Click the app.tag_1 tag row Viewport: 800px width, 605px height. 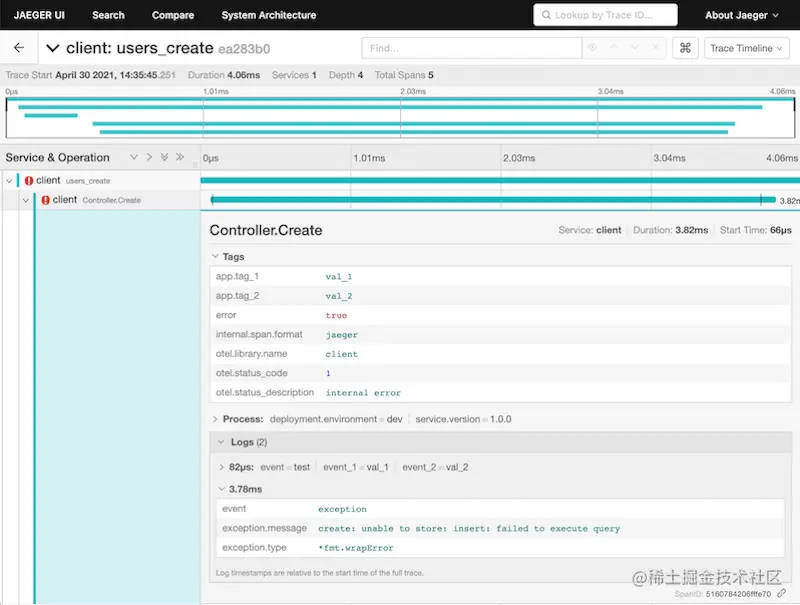(x=501, y=276)
